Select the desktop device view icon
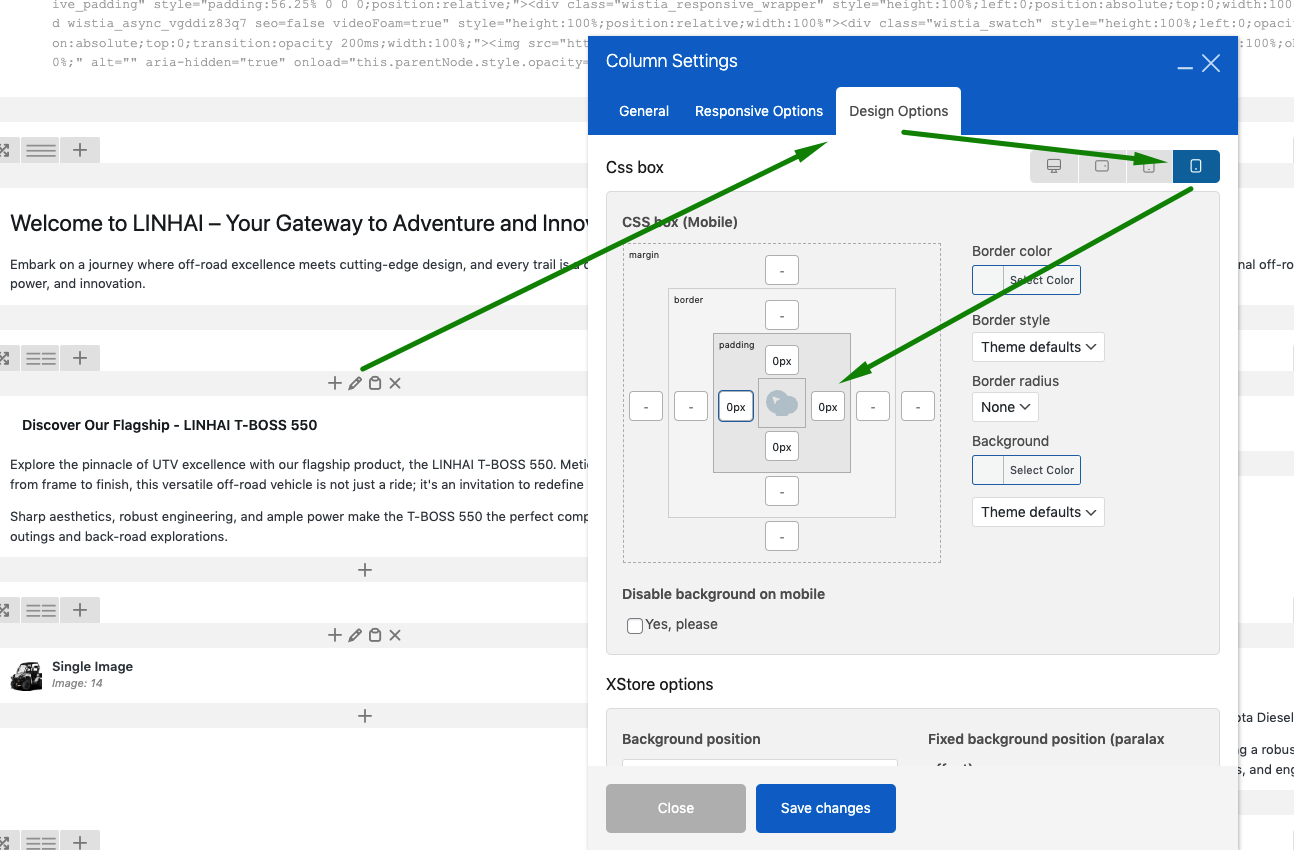Image resolution: width=1294 pixels, height=850 pixels. click(x=1054, y=167)
